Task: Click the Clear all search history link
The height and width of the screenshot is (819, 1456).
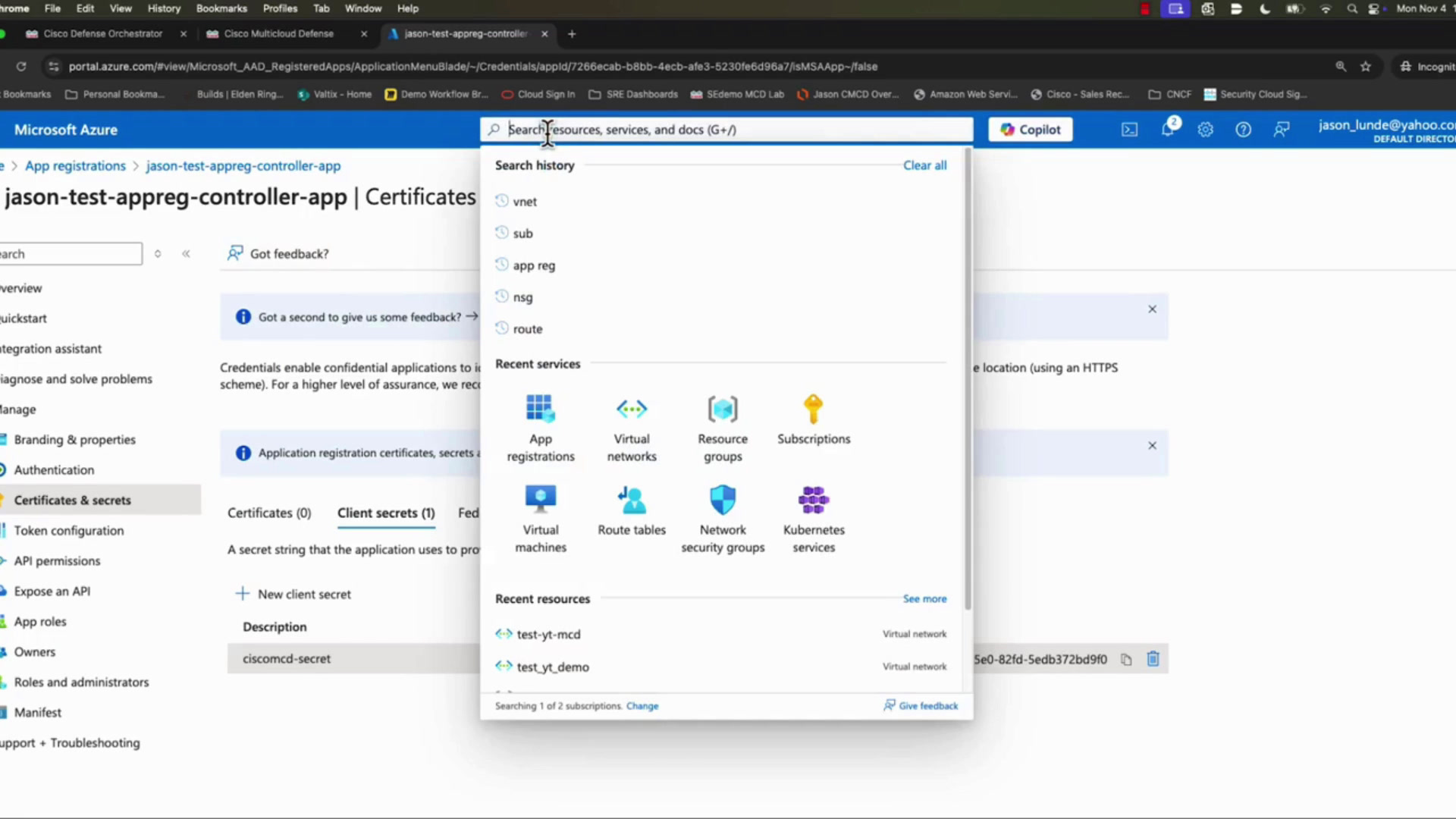Action: point(924,165)
